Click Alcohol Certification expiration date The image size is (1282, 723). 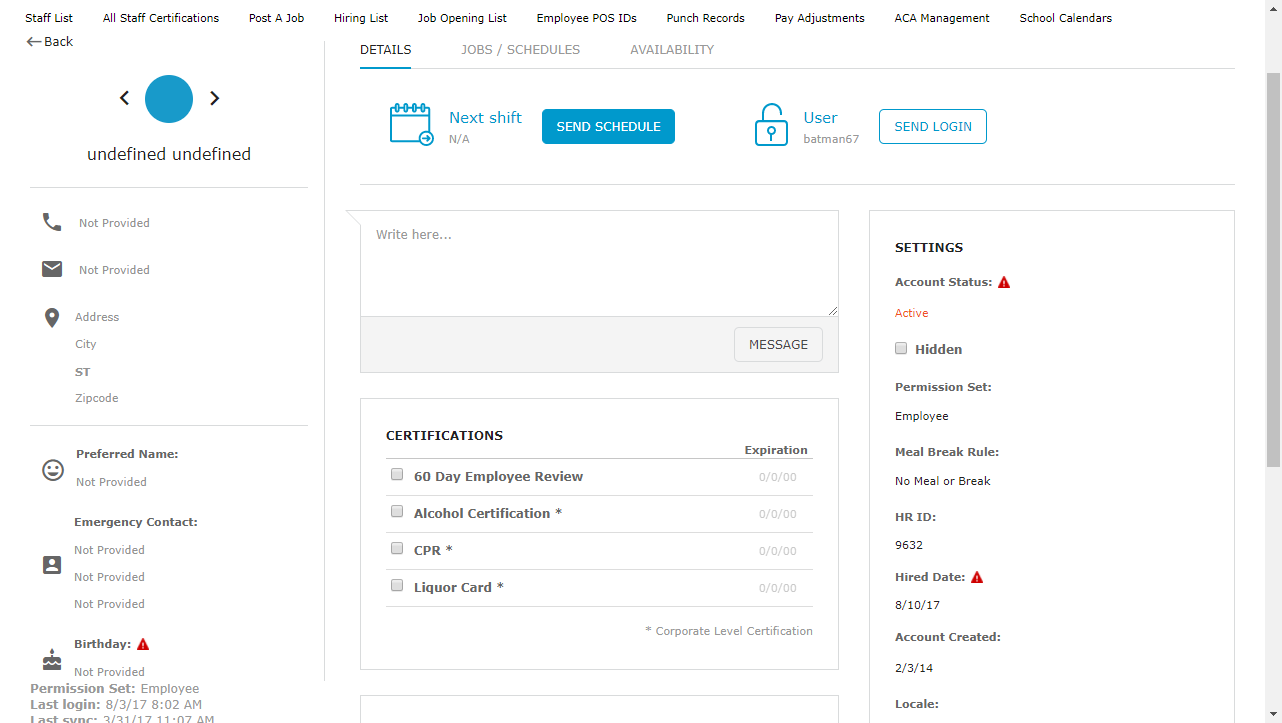[x=777, y=514]
